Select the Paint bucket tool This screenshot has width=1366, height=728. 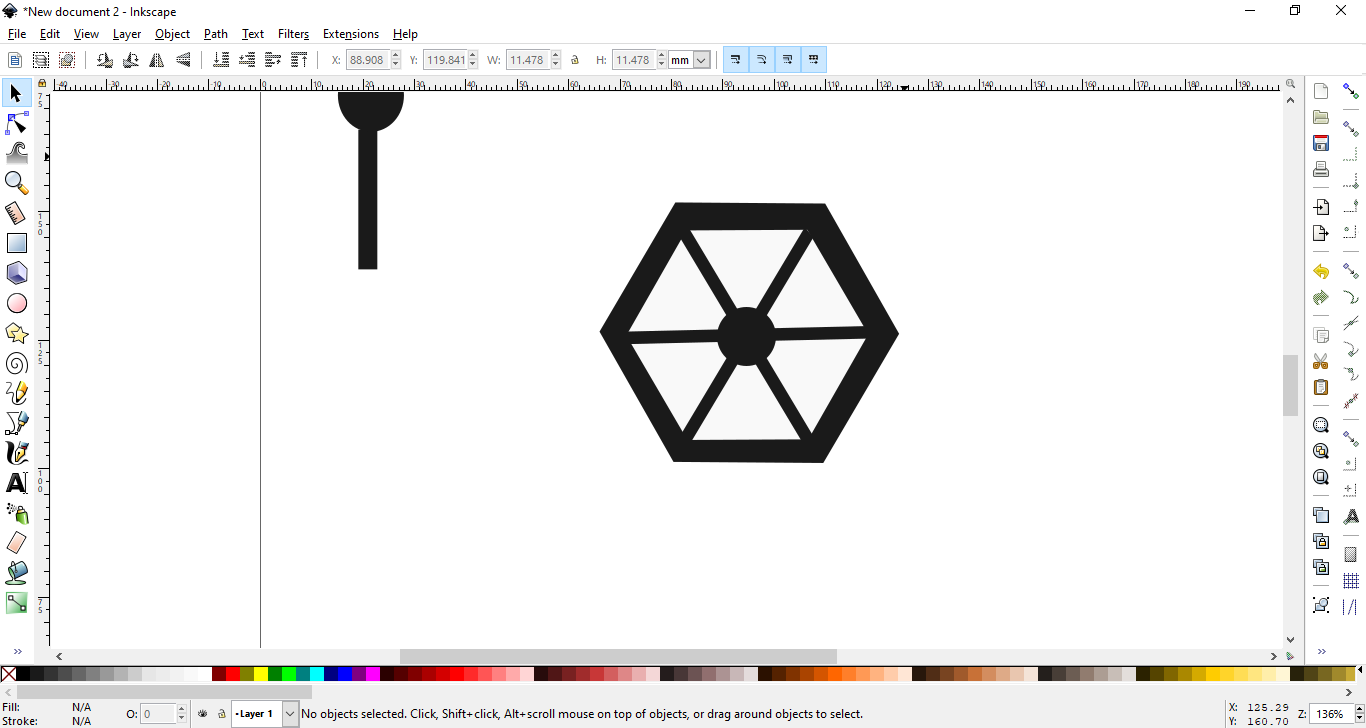pyautogui.click(x=16, y=573)
